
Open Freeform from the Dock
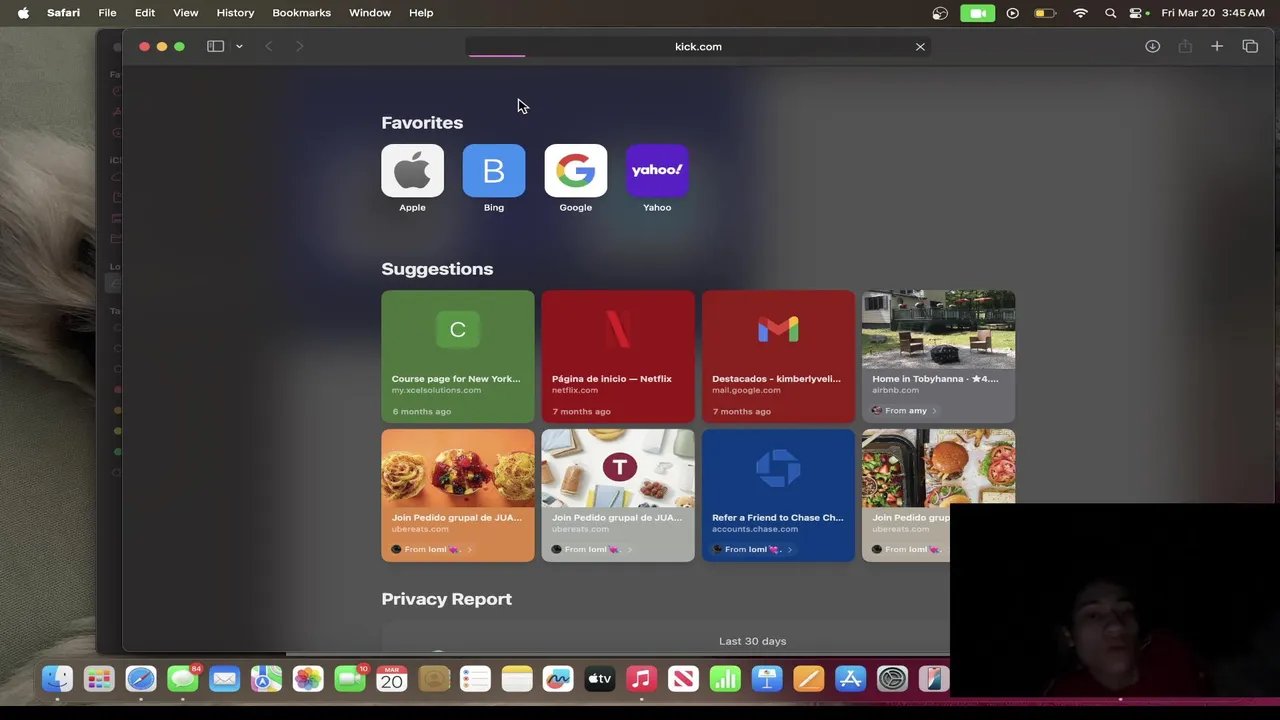(558, 680)
